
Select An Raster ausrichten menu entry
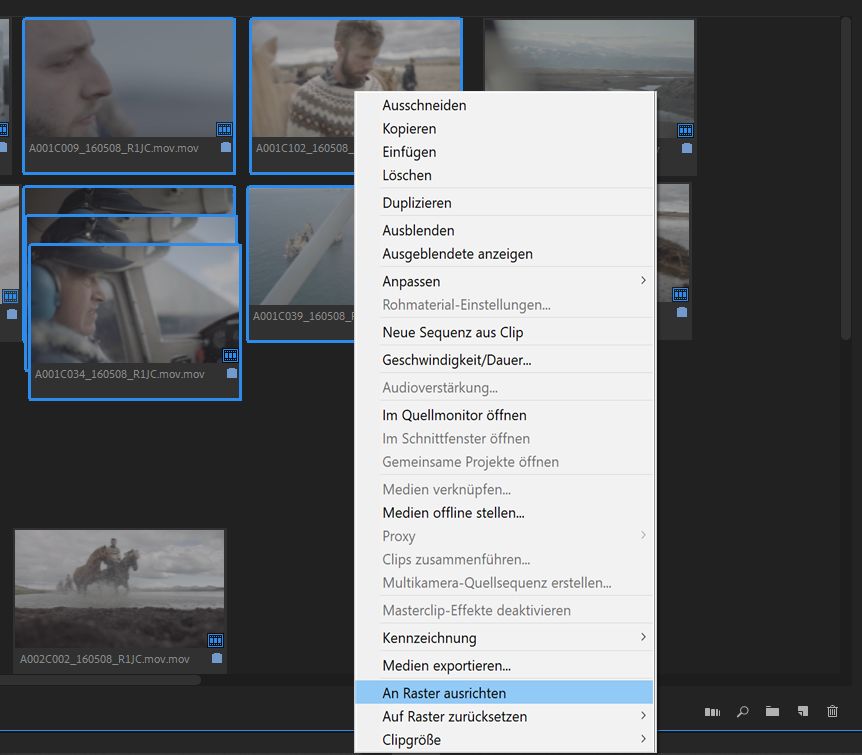pyautogui.click(x=444, y=692)
